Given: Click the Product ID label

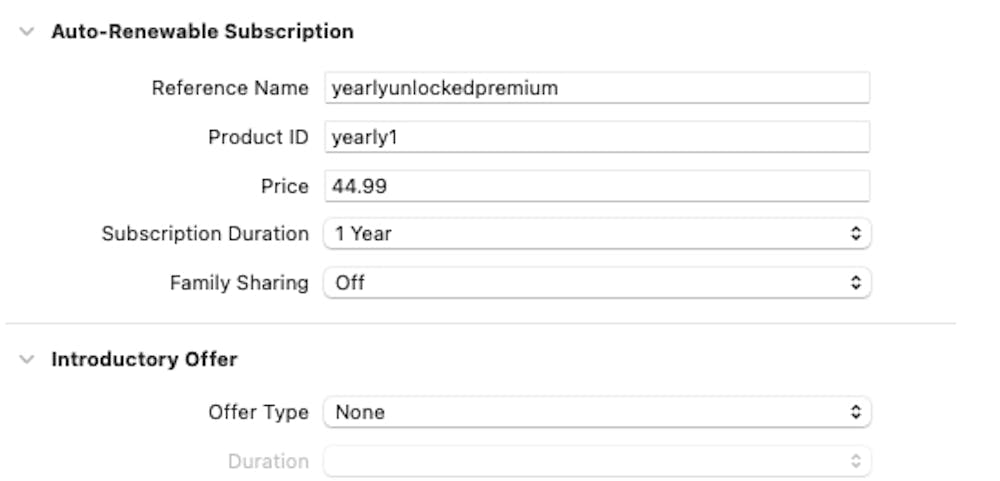Looking at the screenshot, I should click(258, 137).
